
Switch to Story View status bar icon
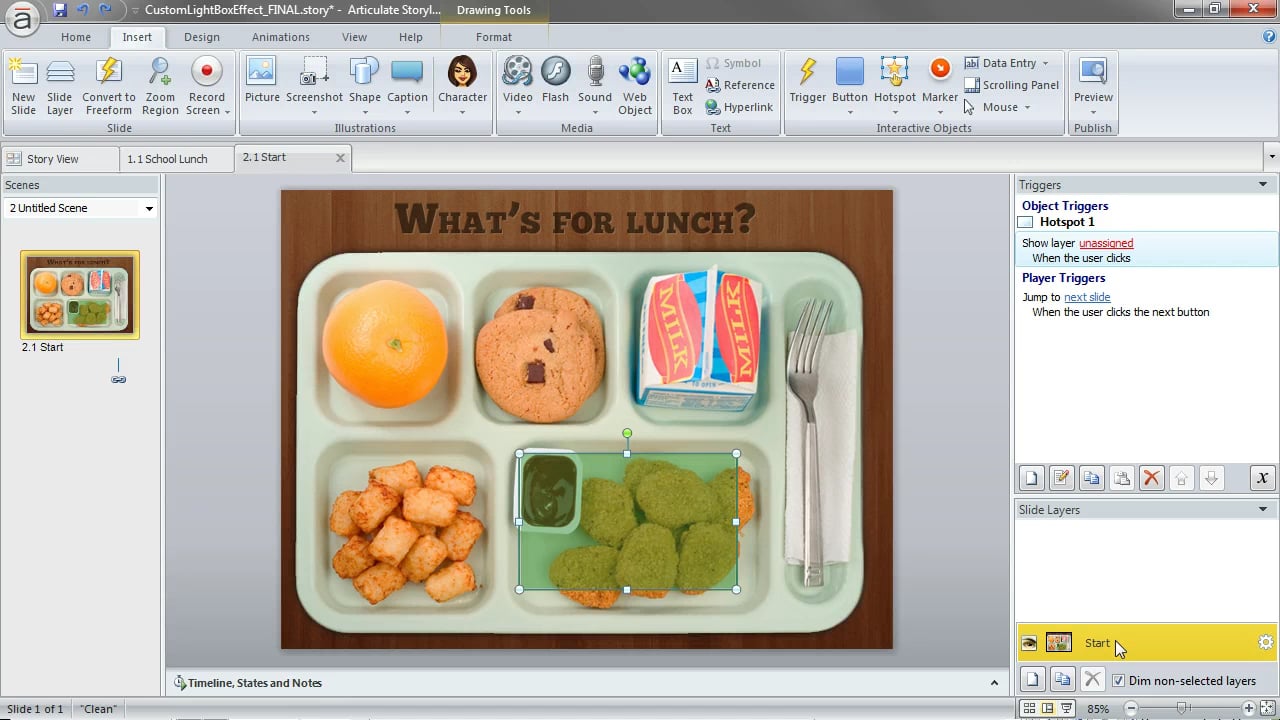click(1027, 708)
